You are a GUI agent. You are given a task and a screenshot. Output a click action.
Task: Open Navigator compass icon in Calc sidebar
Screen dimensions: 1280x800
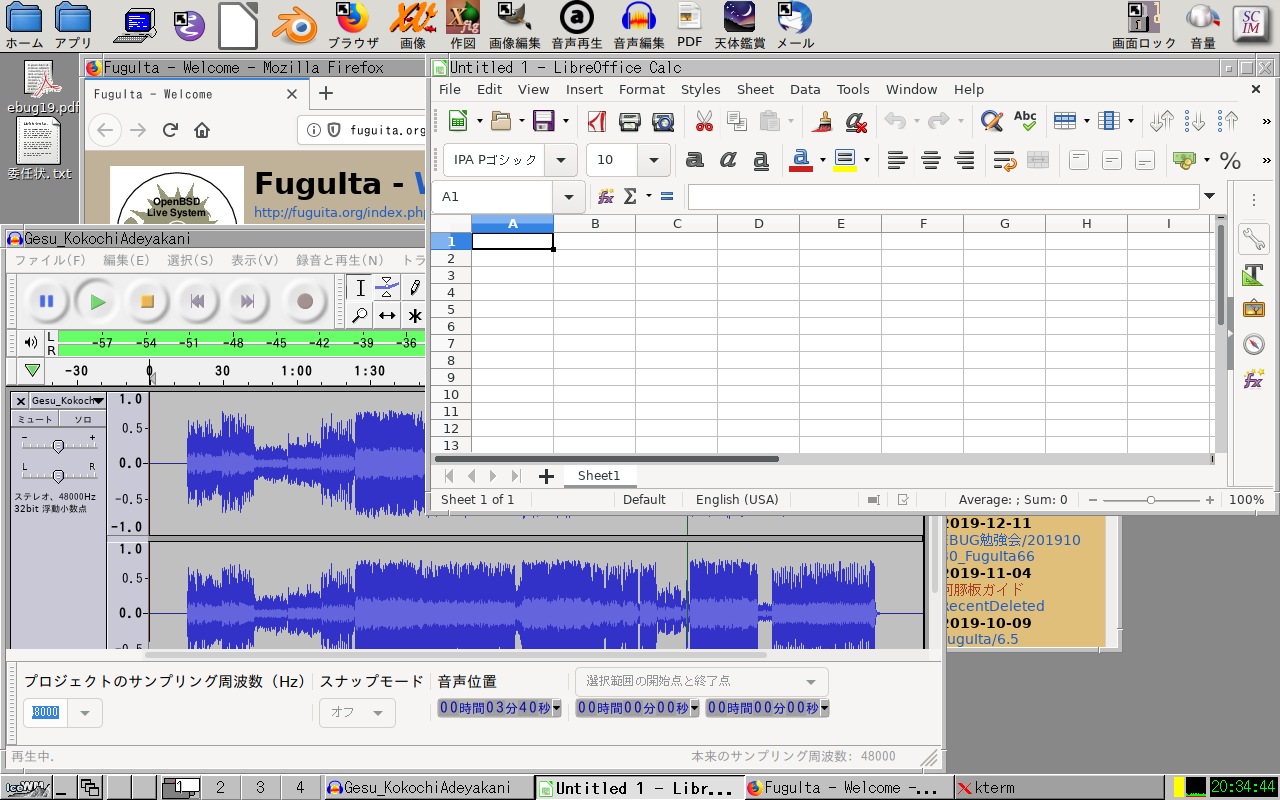tap(1253, 345)
